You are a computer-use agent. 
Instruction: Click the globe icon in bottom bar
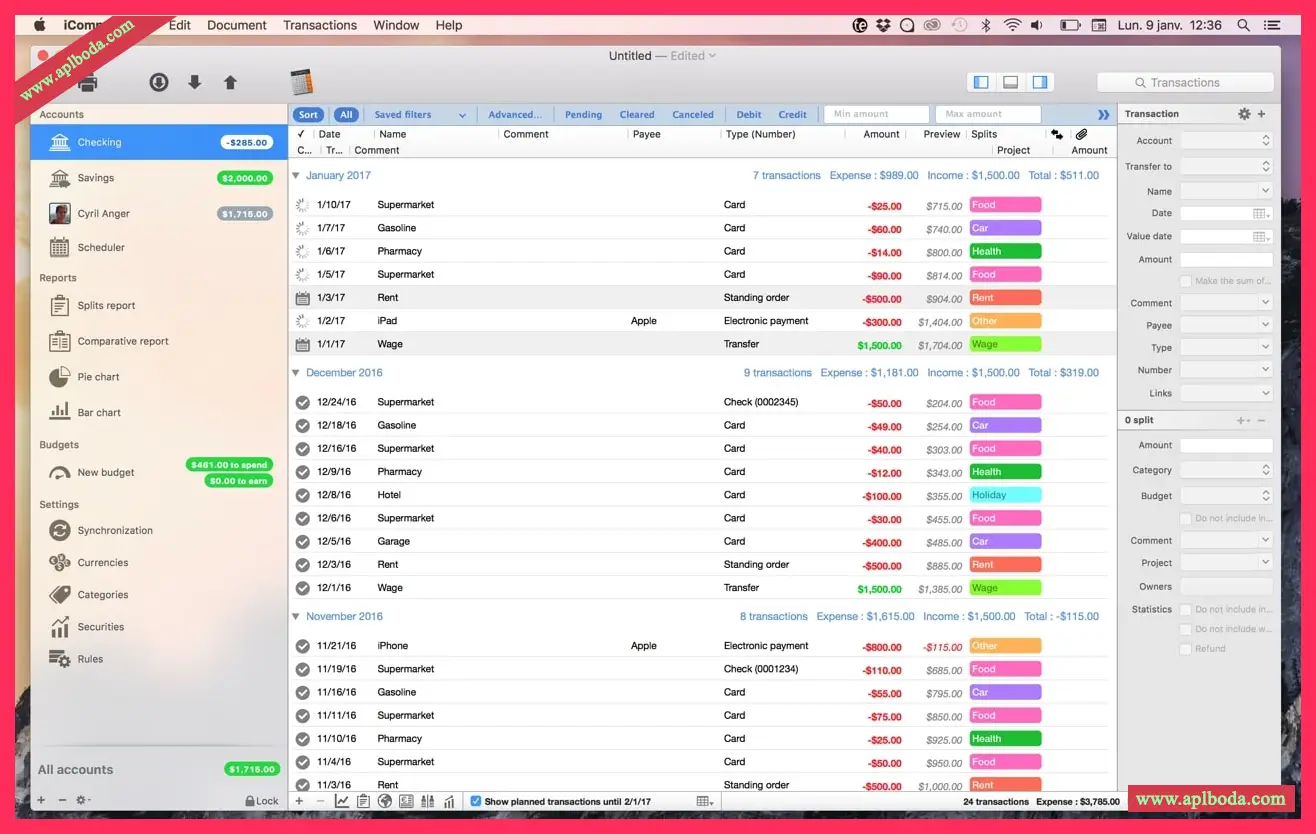pos(385,801)
